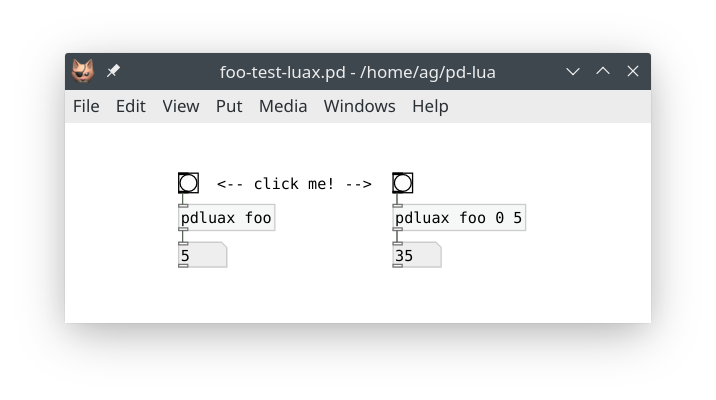This screenshot has height=400, width=716.
Task: Open the View menu
Action: click(181, 106)
